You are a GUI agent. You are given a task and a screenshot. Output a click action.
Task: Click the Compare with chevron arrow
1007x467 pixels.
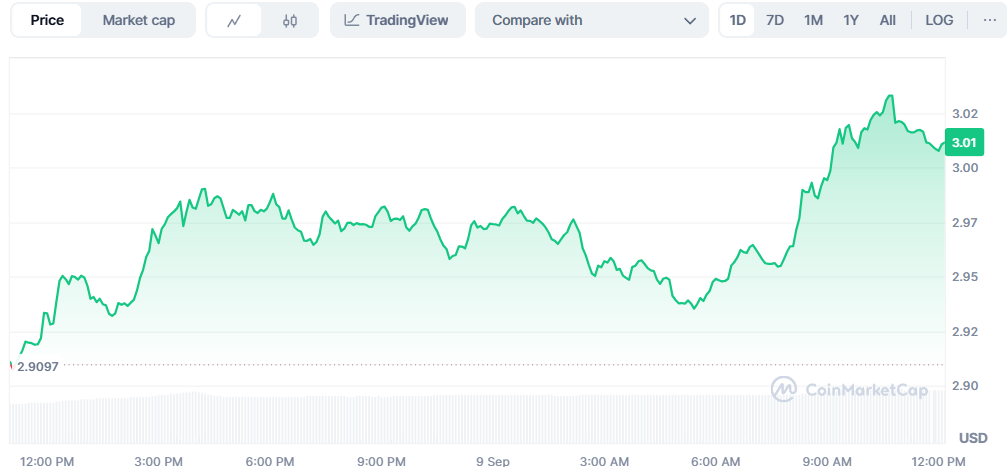pyautogui.click(x=690, y=21)
